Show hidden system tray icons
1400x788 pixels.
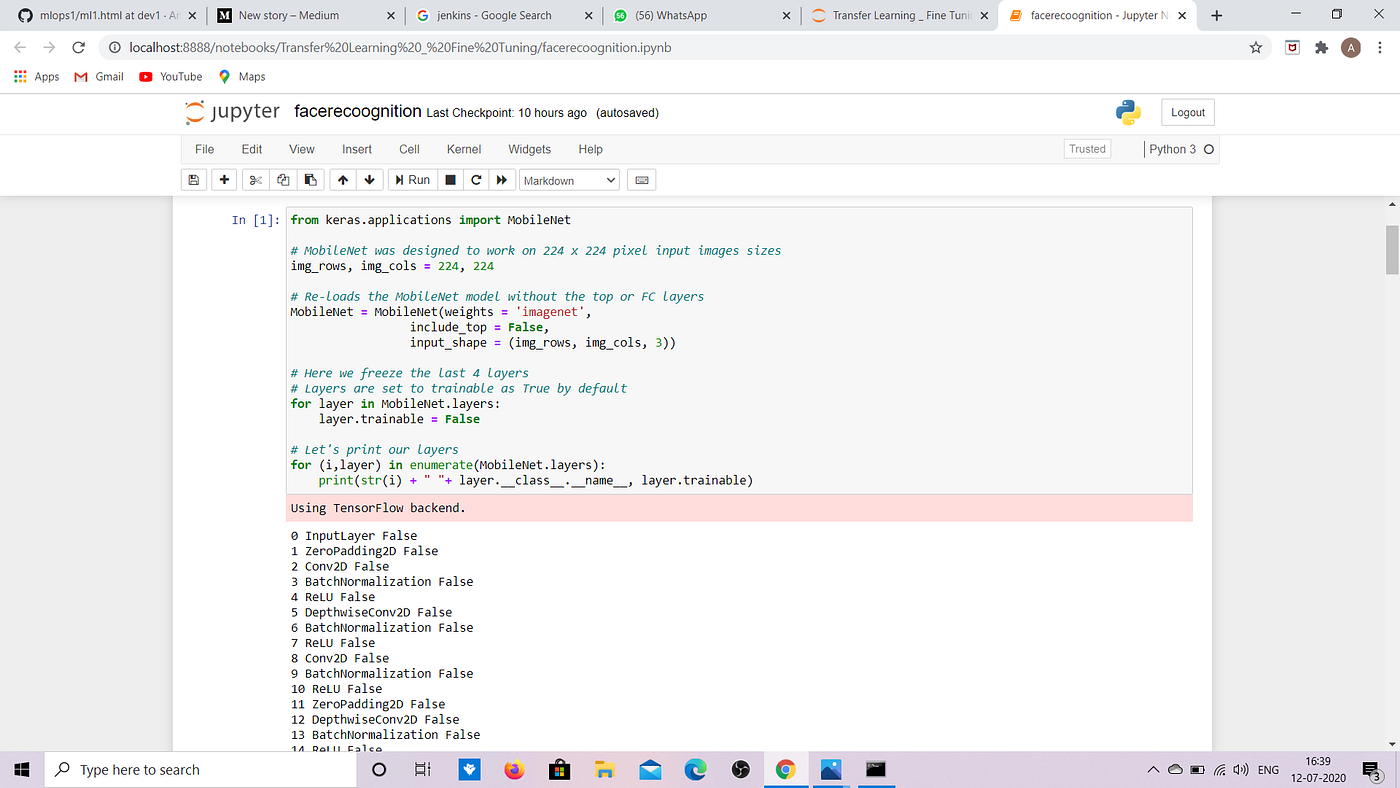(x=1153, y=769)
